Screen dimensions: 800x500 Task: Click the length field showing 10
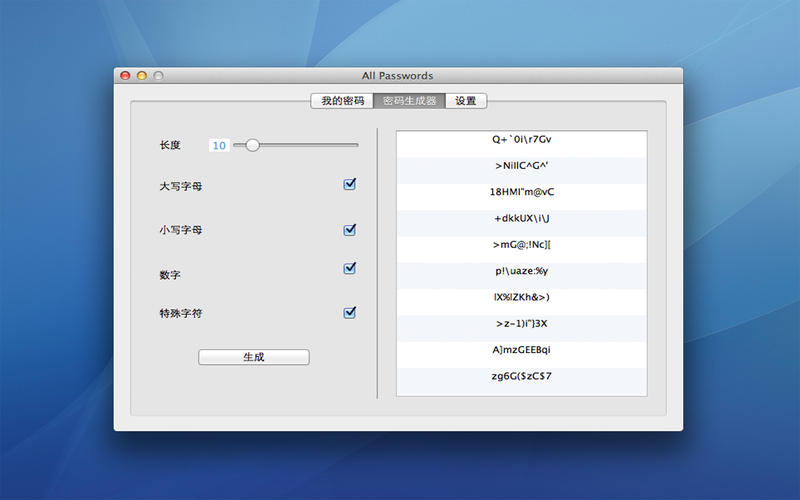219,145
